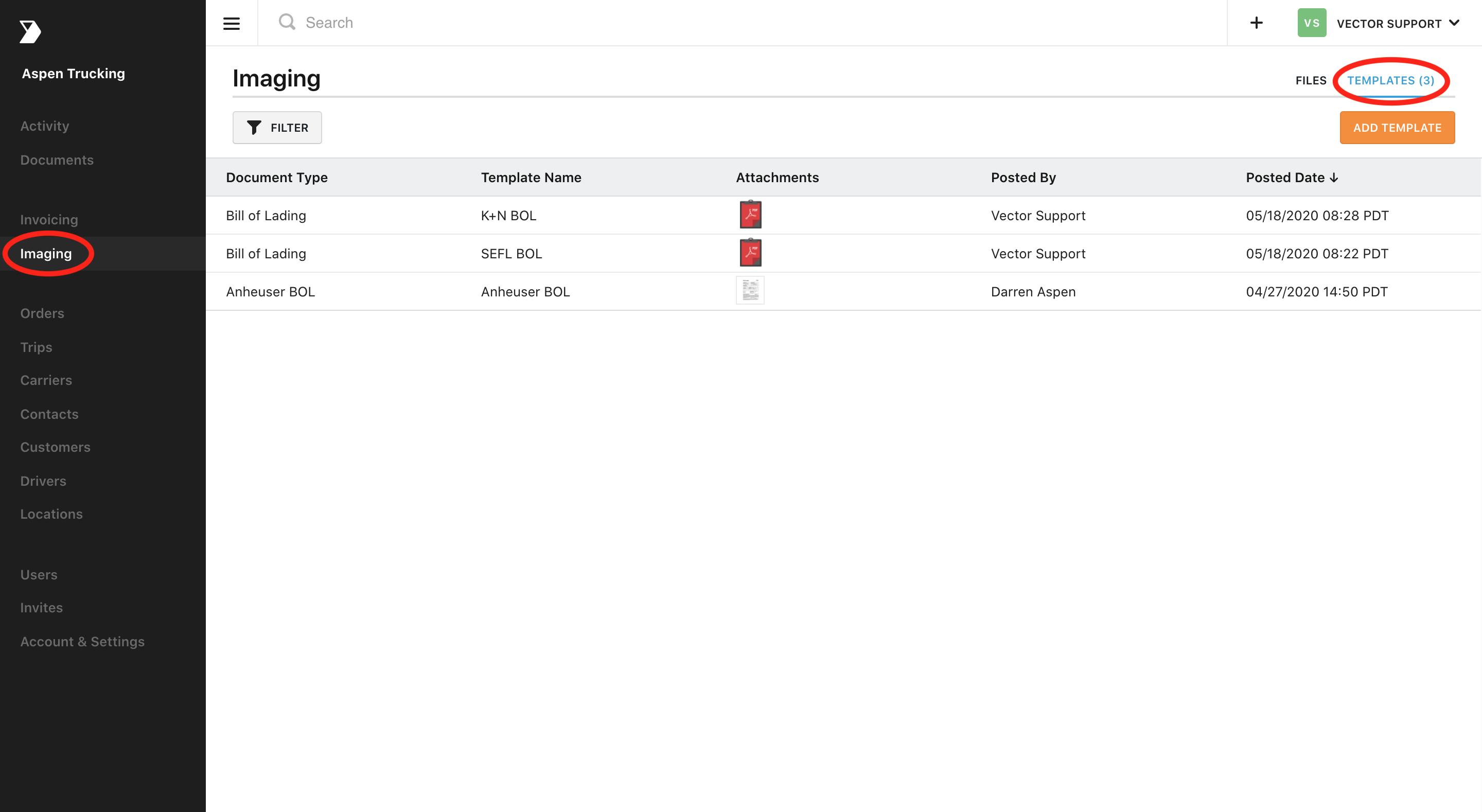
Task: Click the Filter button
Action: 277,128
